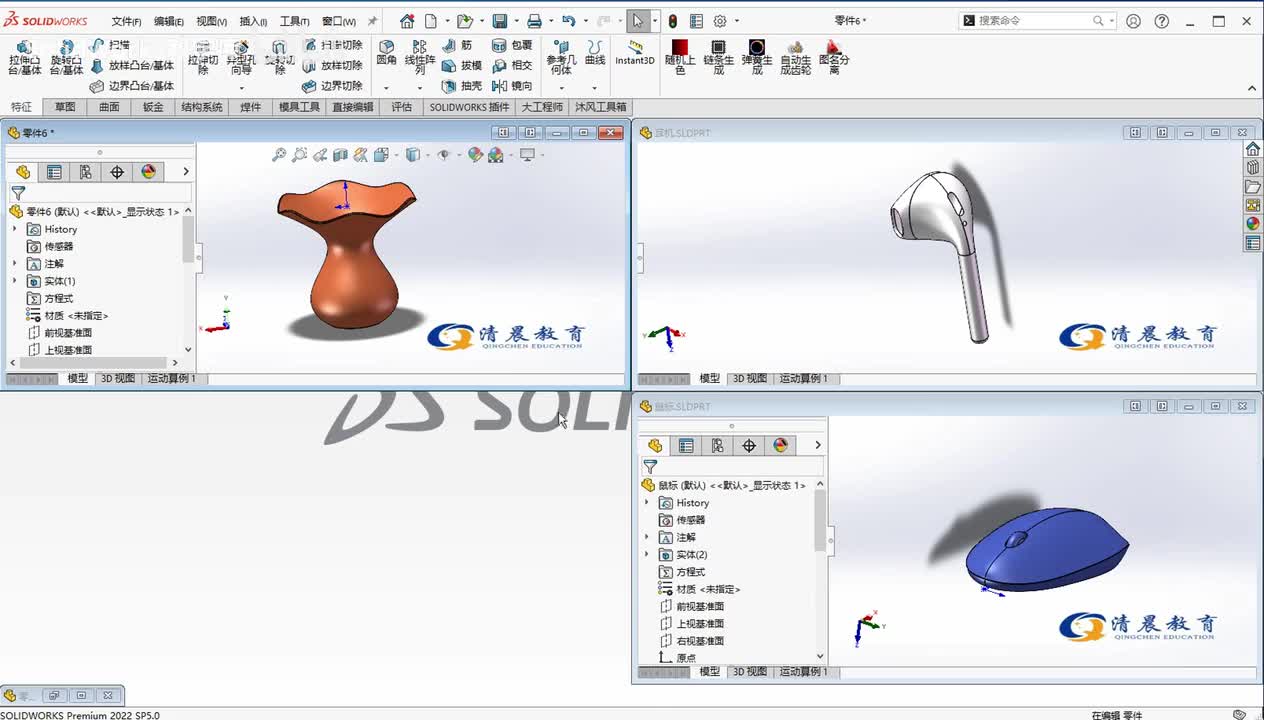Click the Print icon in the title toolbar
Viewport: 1264px width, 720px height.
click(534, 21)
